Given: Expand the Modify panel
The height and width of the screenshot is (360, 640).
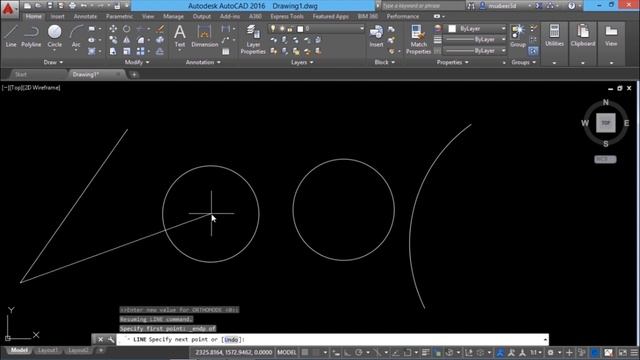Looking at the screenshot, I should [x=137, y=62].
